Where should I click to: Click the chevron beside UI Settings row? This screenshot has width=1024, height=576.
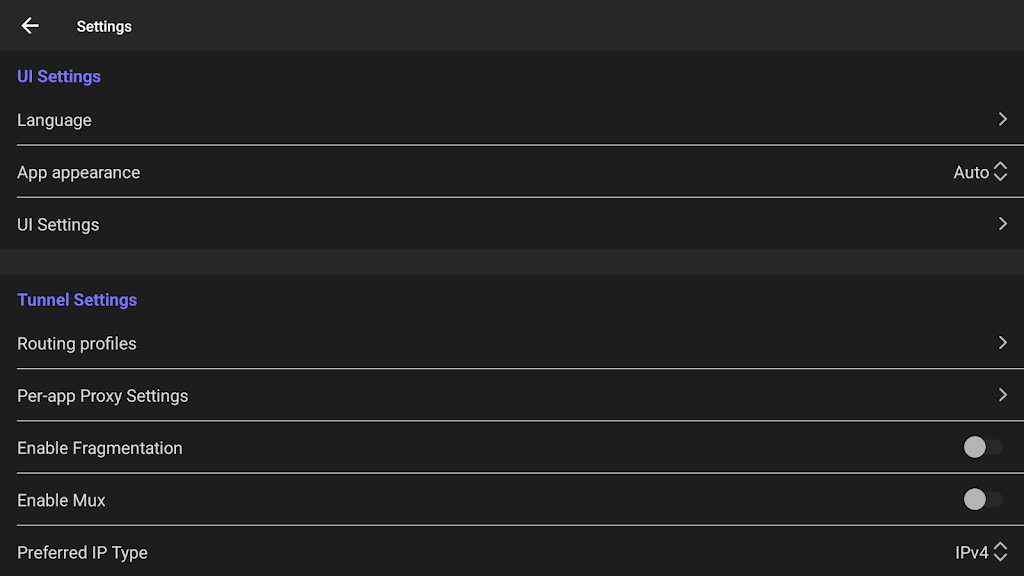(1002, 224)
